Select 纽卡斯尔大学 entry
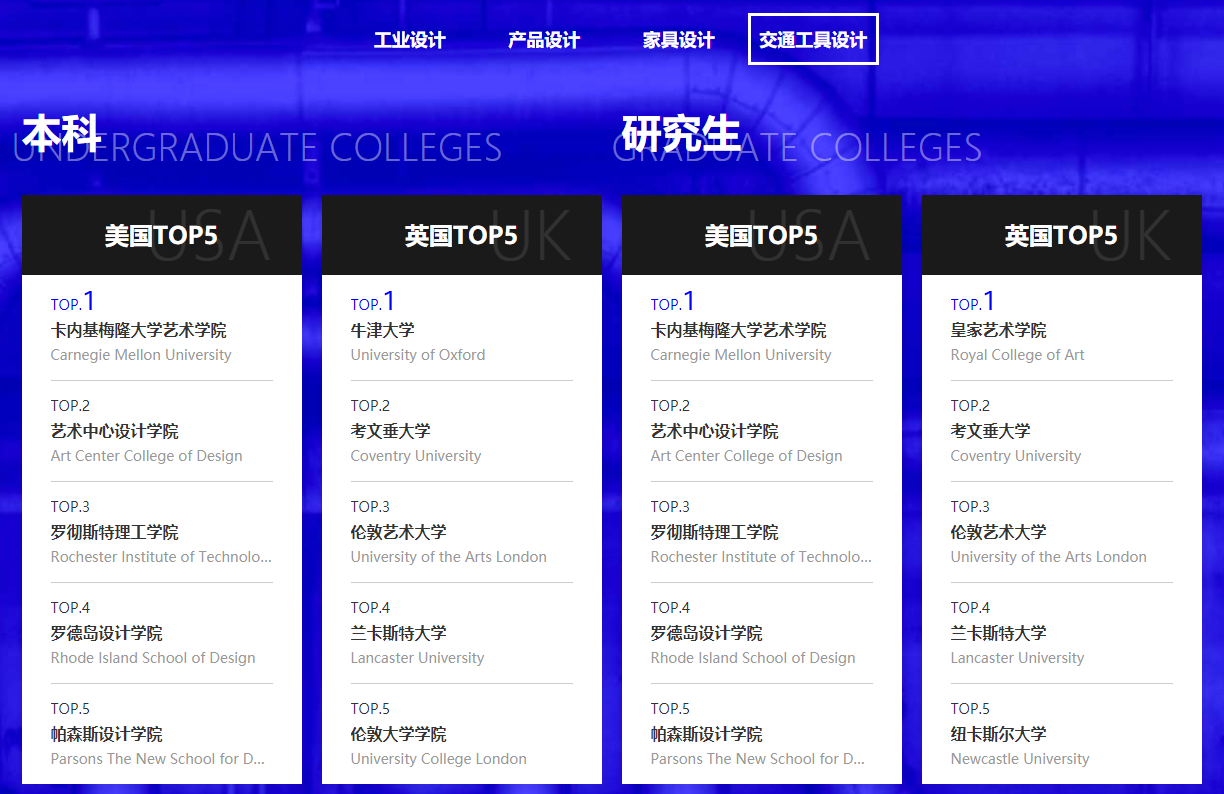Viewport: 1224px width, 794px height. tap(999, 734)
